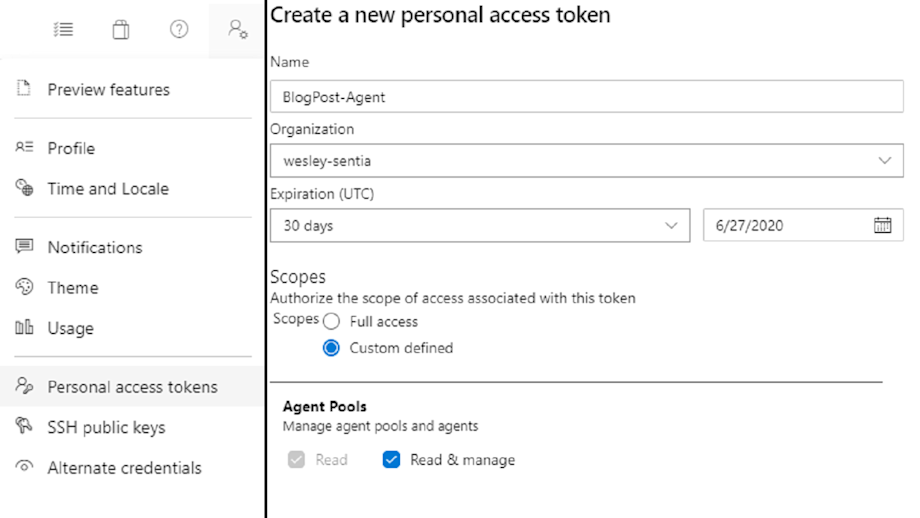The image size is (920, 518).
Task: Click the Custom defined label
Action: [x=401, y=348]
